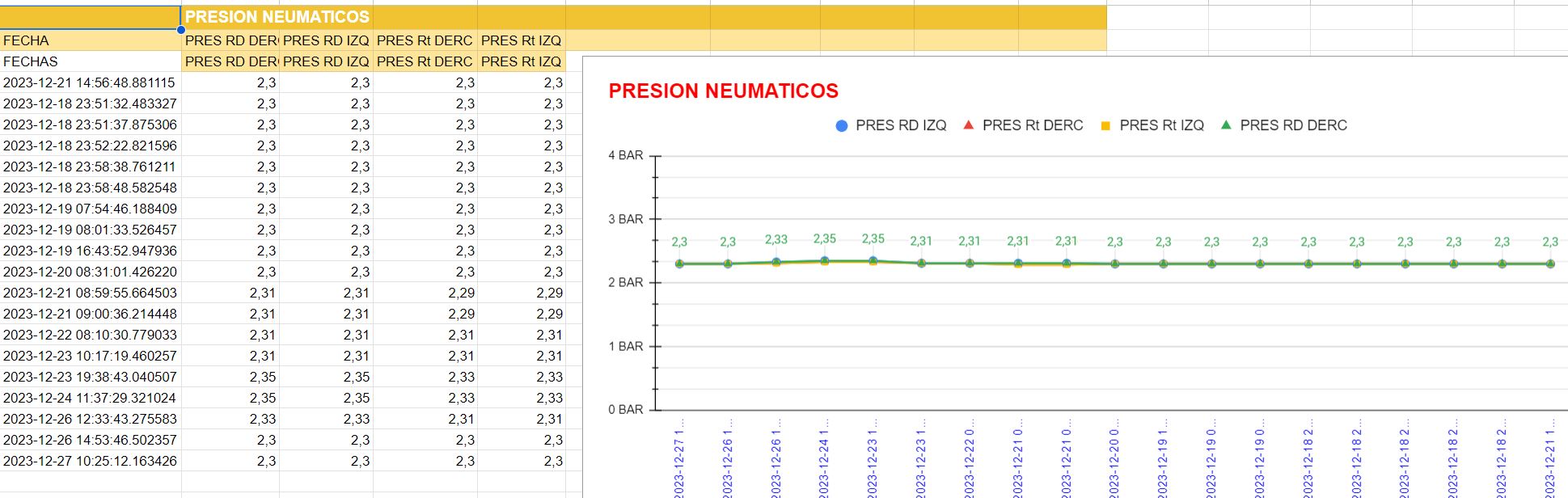This screenshot has height=498, width=1568.
Task: Select date cell 2023-12-21 14:56:48.881115
Action: [x=90, y=82]
